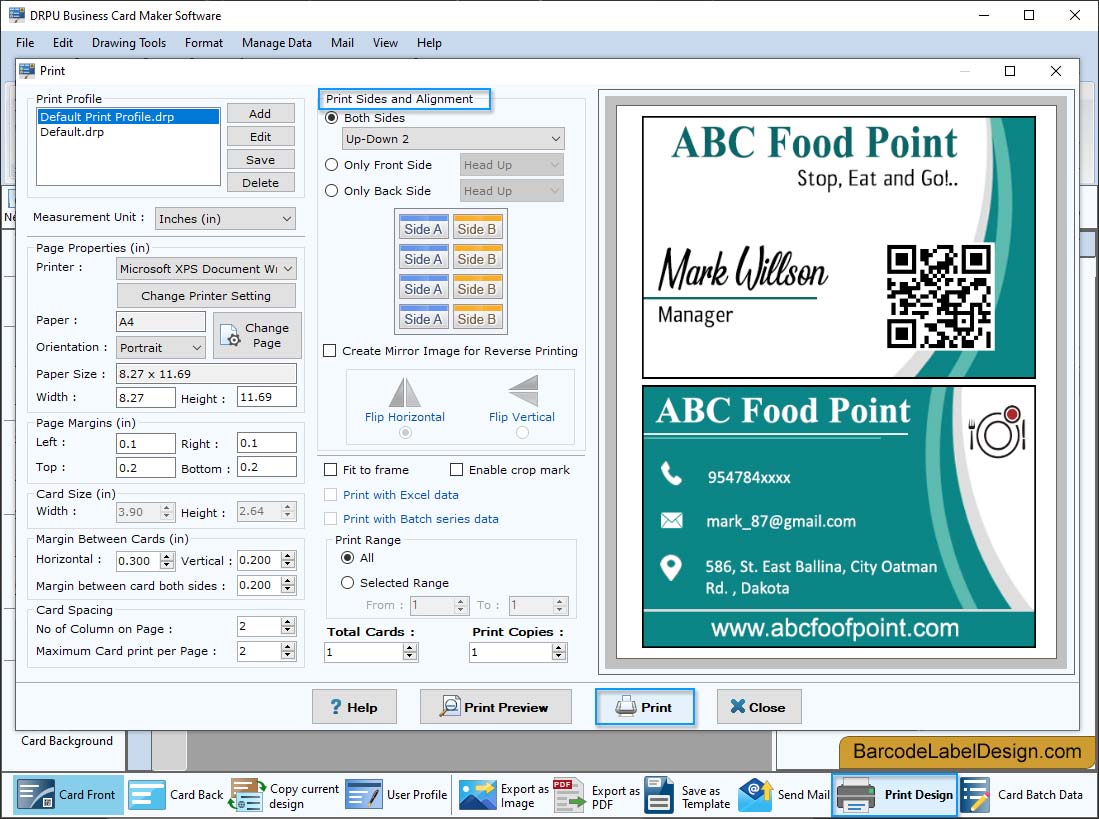Click the Change Page gear icon button
Screen dimensions: 1099x819
pos(257,336)
